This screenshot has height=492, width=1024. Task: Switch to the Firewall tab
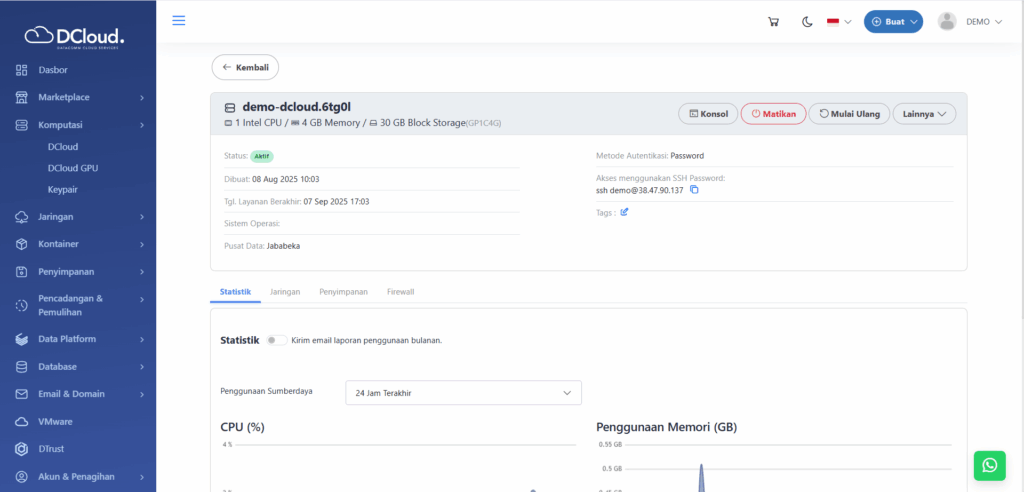400,291
